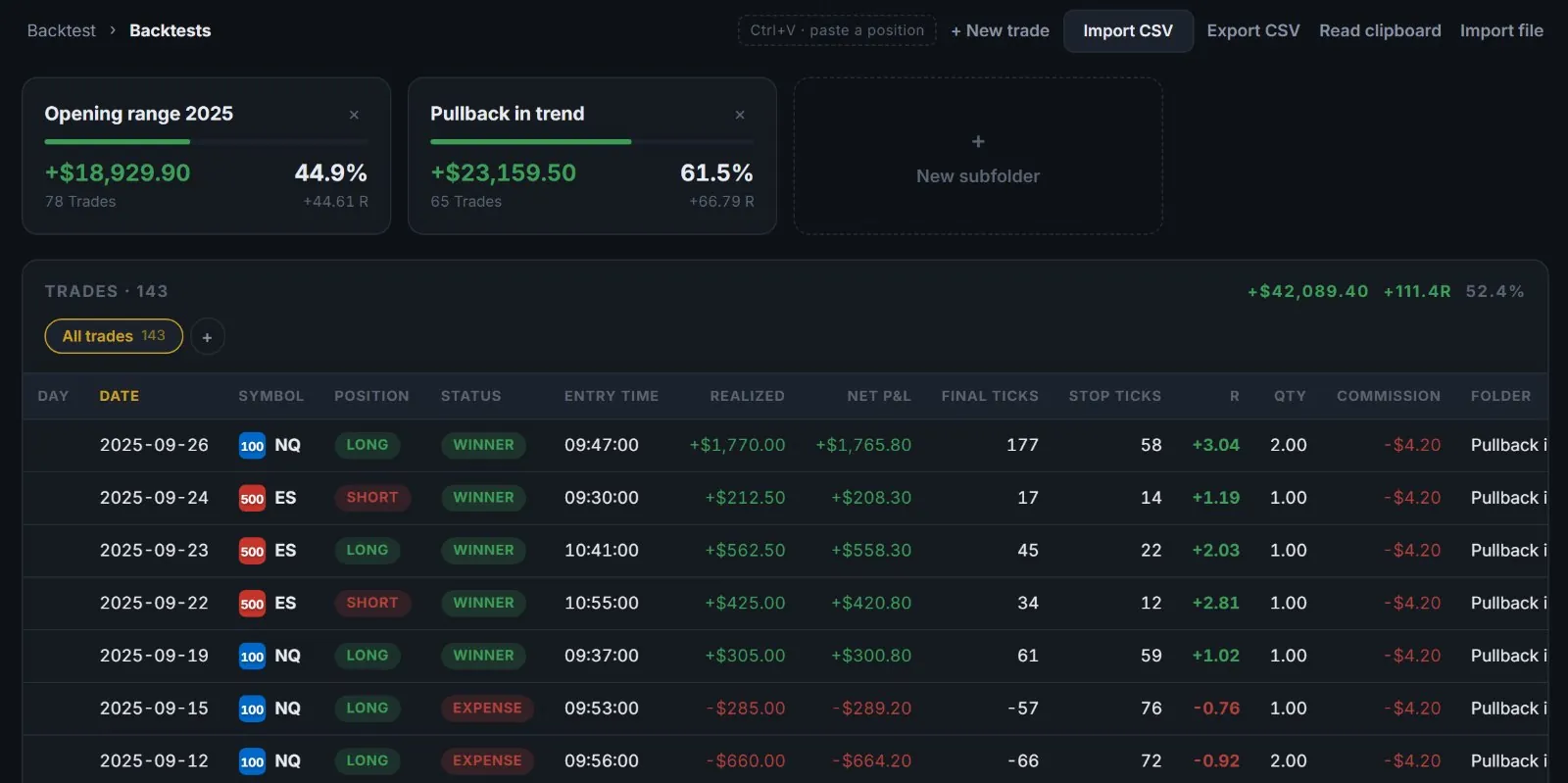1568x783 pixels.
Task: Click the total +$42,089.40 summary
Action: click(x=1307, y=292)
